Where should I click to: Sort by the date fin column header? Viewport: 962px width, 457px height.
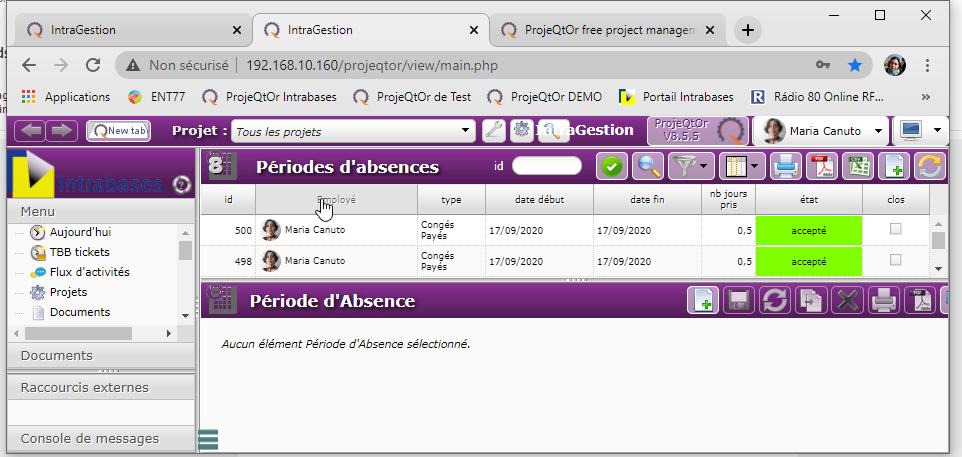[647, 199]
